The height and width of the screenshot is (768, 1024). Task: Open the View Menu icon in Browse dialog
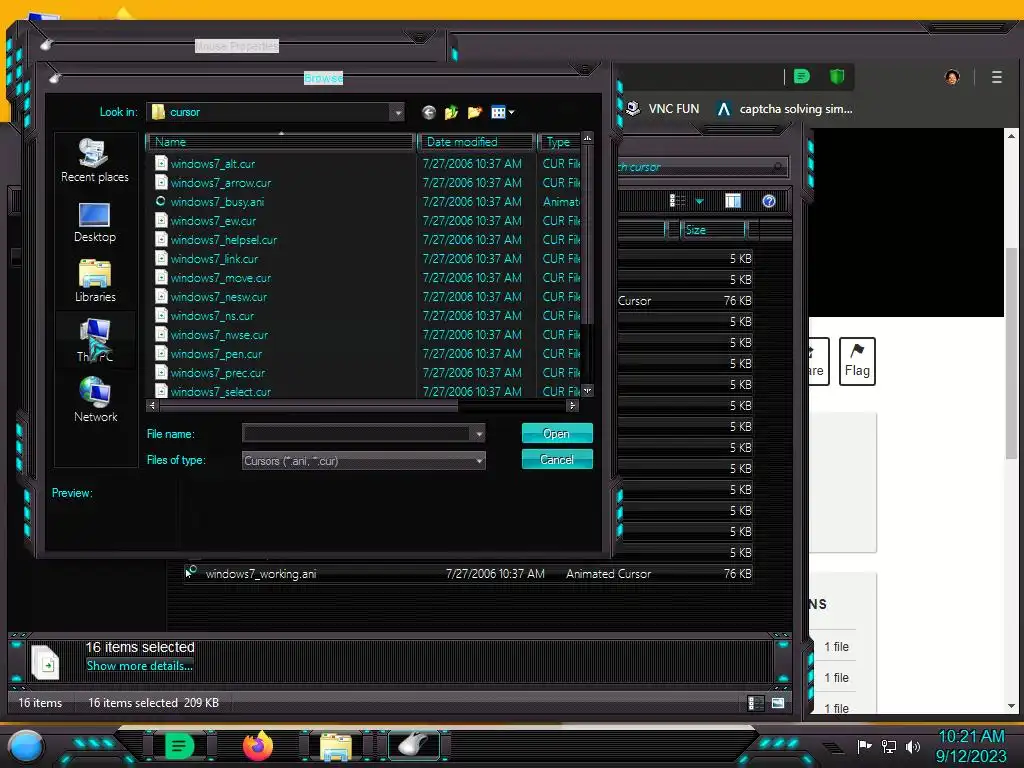point(502,112)
